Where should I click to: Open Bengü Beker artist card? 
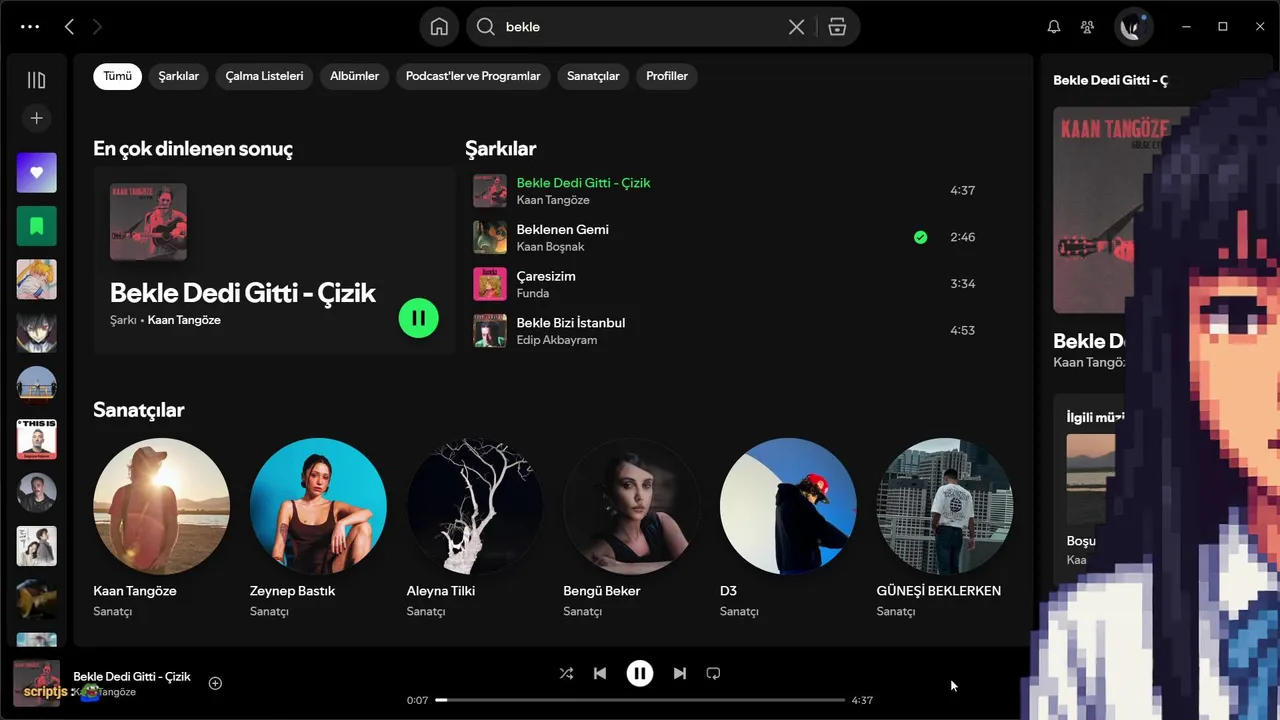(632, 530)
